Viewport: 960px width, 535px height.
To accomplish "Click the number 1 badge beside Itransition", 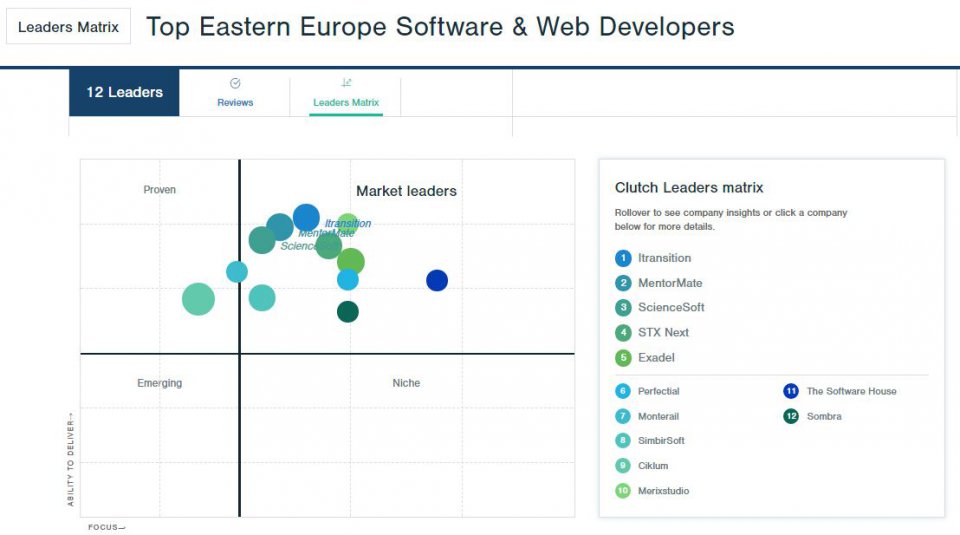I will click(623, 258).
